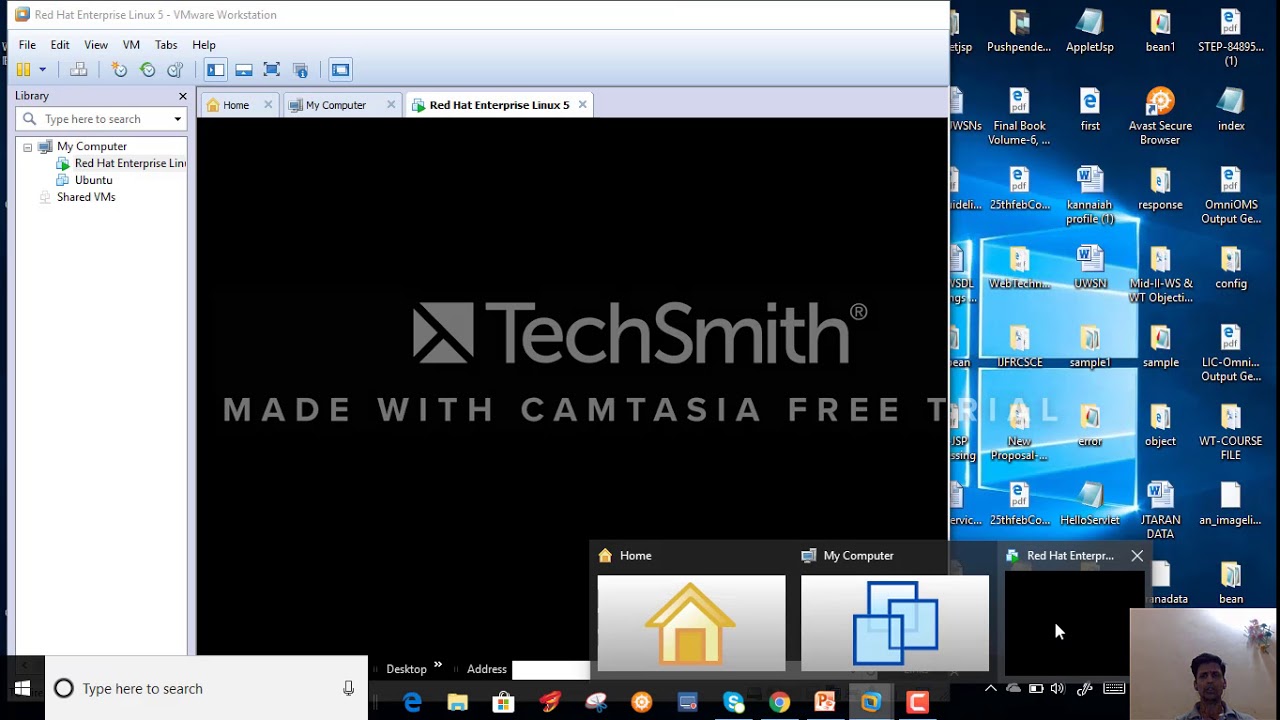Close the Red Hat Enterprise preview thumbnail
The height and width of the screenshot is (720, 1280).
point(1137,556)
